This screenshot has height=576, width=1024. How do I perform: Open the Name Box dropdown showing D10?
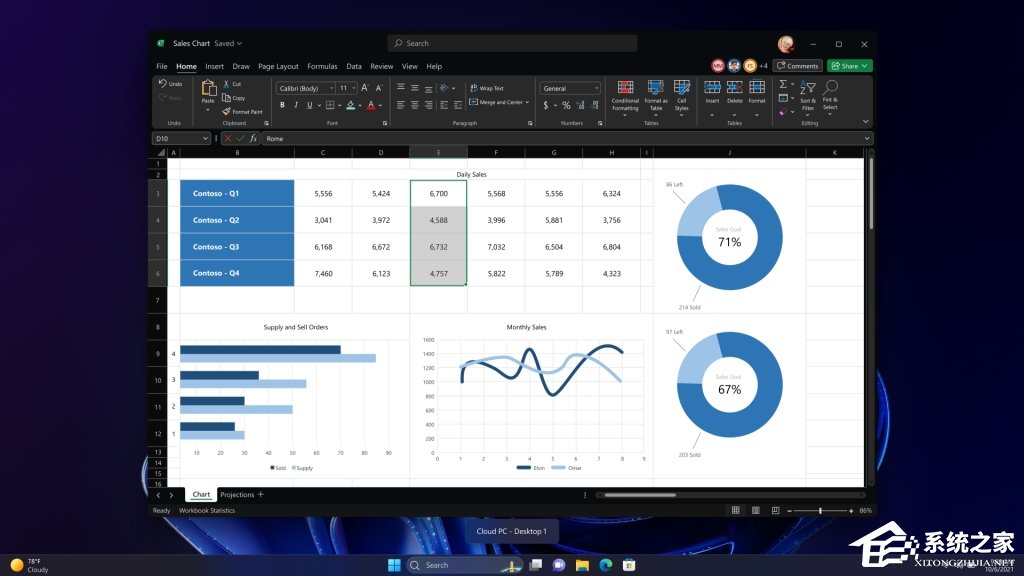(x=206, y=139)
